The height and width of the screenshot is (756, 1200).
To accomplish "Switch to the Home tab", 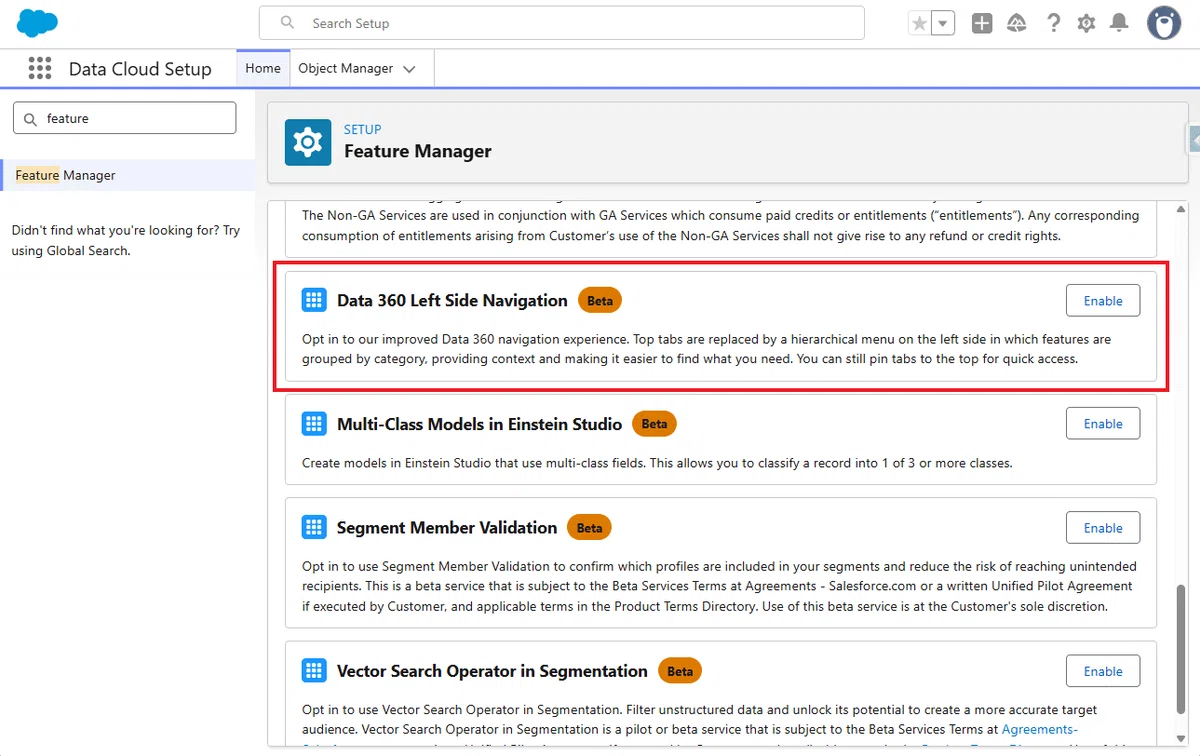I will tap(263, 68).
